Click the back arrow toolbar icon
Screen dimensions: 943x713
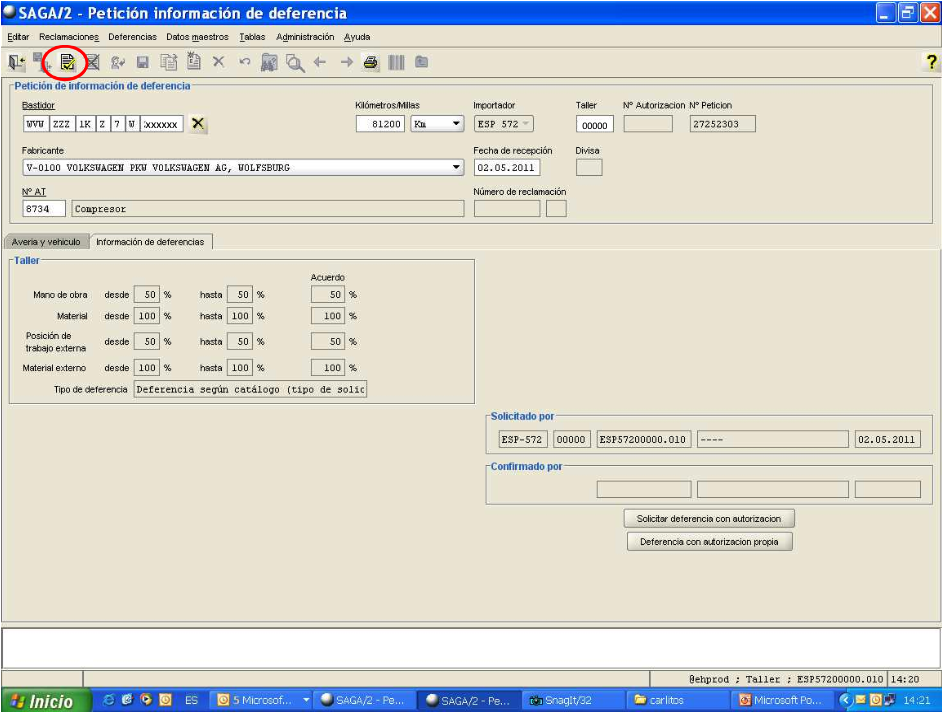click(x=320, y=62)
